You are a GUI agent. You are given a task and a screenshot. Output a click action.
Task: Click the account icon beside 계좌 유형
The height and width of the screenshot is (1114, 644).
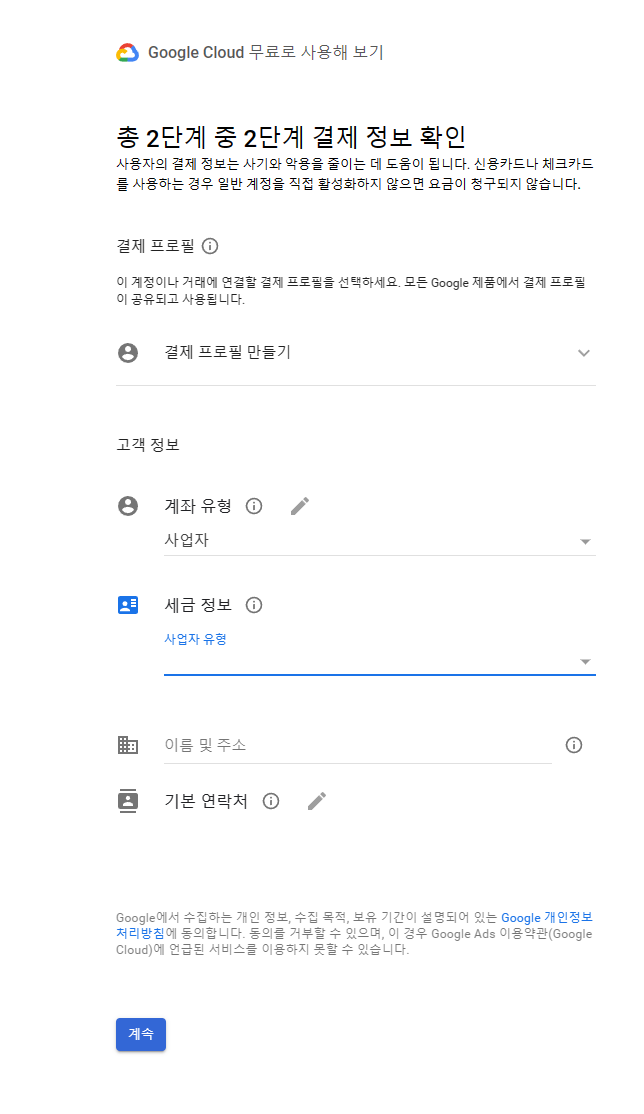128,506
